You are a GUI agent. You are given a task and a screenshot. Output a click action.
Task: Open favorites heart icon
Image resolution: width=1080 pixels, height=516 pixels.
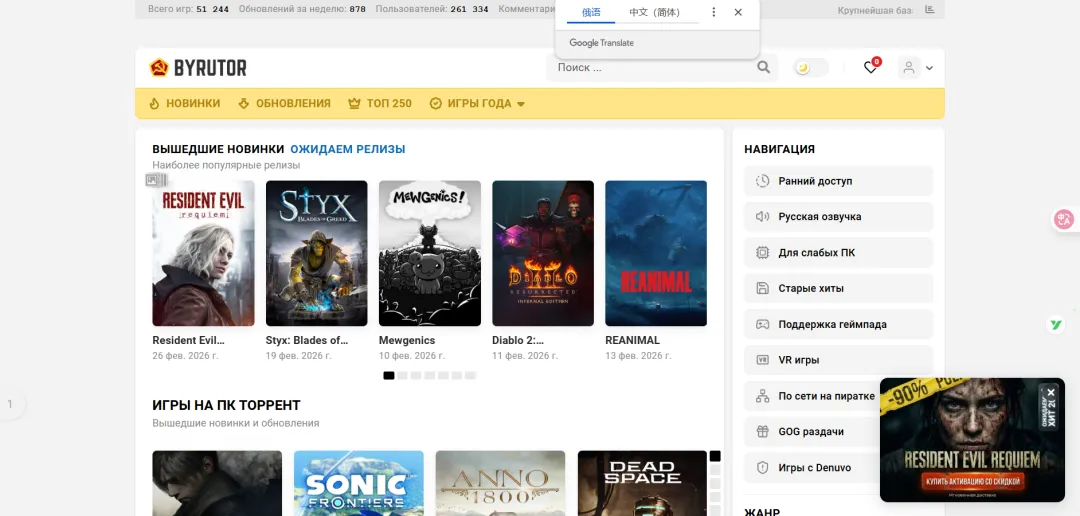871,68
